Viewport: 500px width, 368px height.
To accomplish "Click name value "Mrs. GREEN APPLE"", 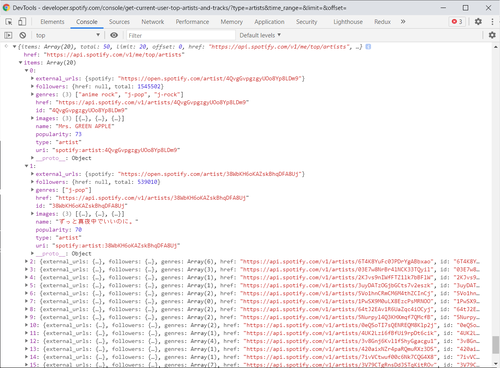I will (85, 126).
